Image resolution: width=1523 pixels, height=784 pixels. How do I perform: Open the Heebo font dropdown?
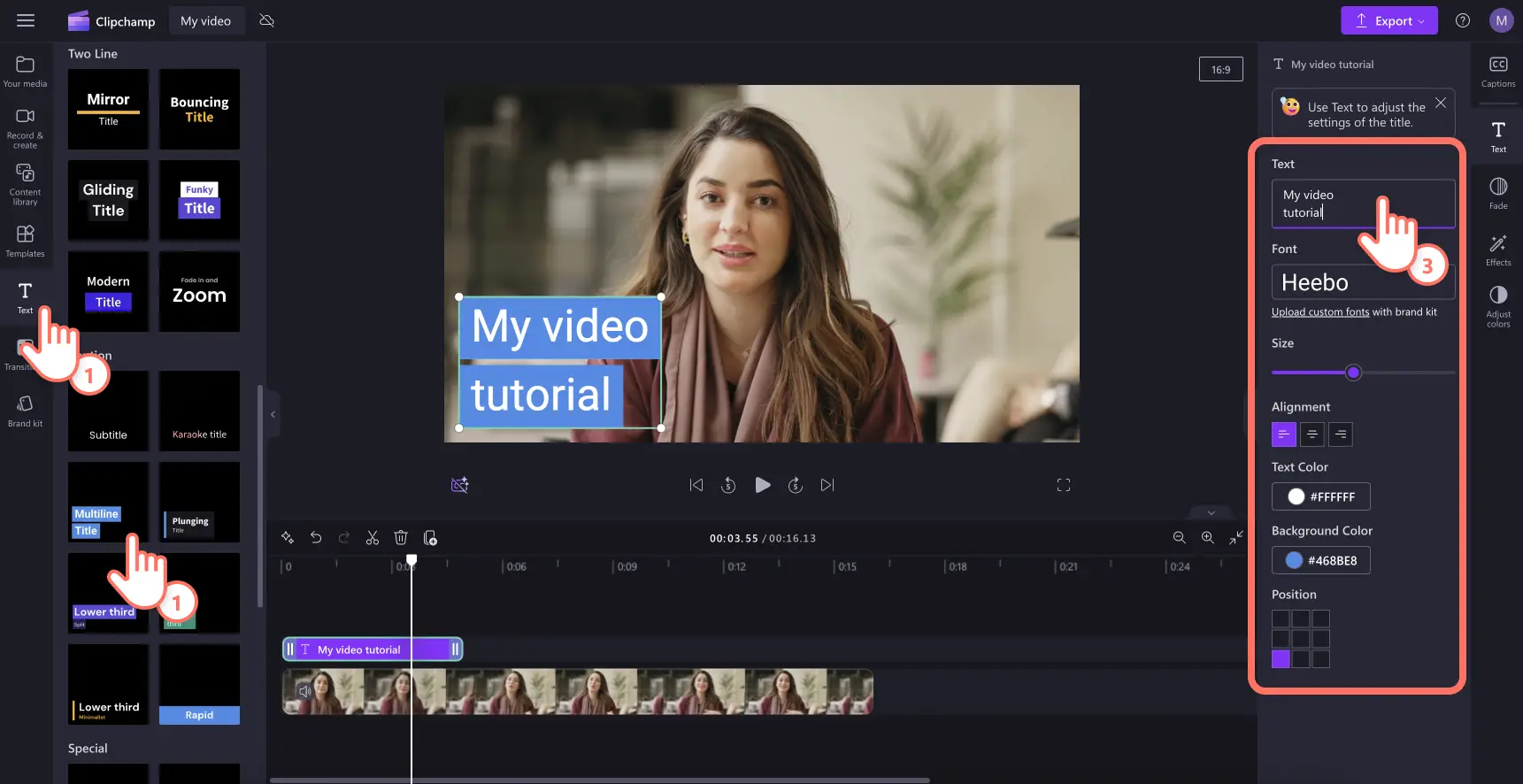pyautogui.click(x=1363, y=282)
